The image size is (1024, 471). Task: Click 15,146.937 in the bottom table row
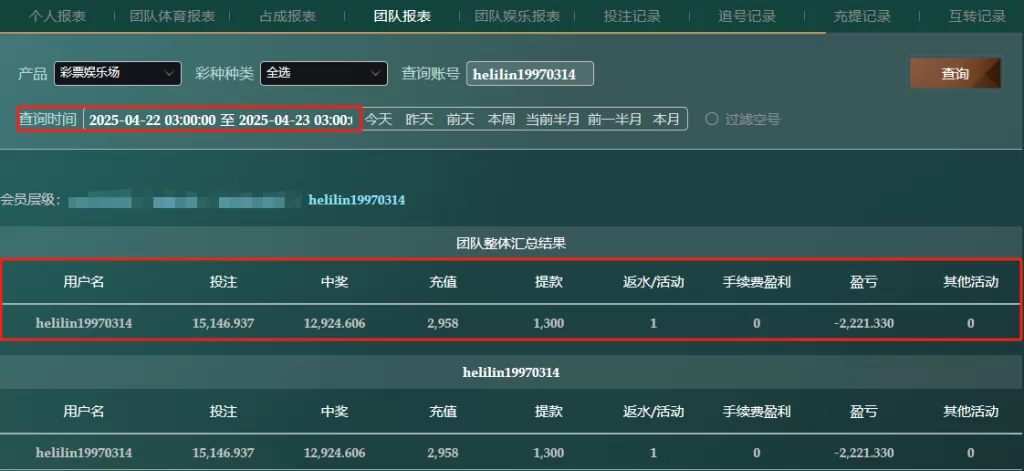223,453
